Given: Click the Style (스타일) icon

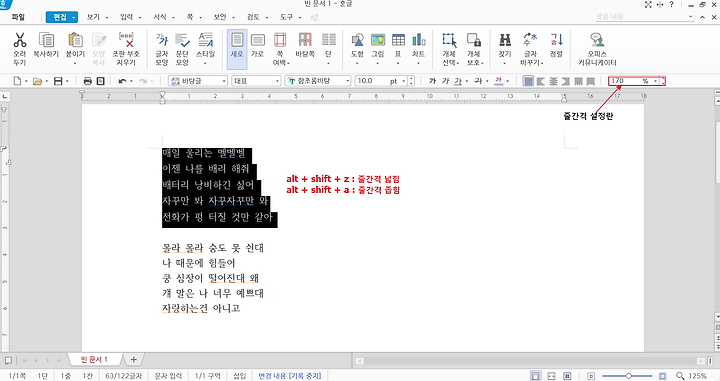Looking at the screenshot, I should point(205,40).
